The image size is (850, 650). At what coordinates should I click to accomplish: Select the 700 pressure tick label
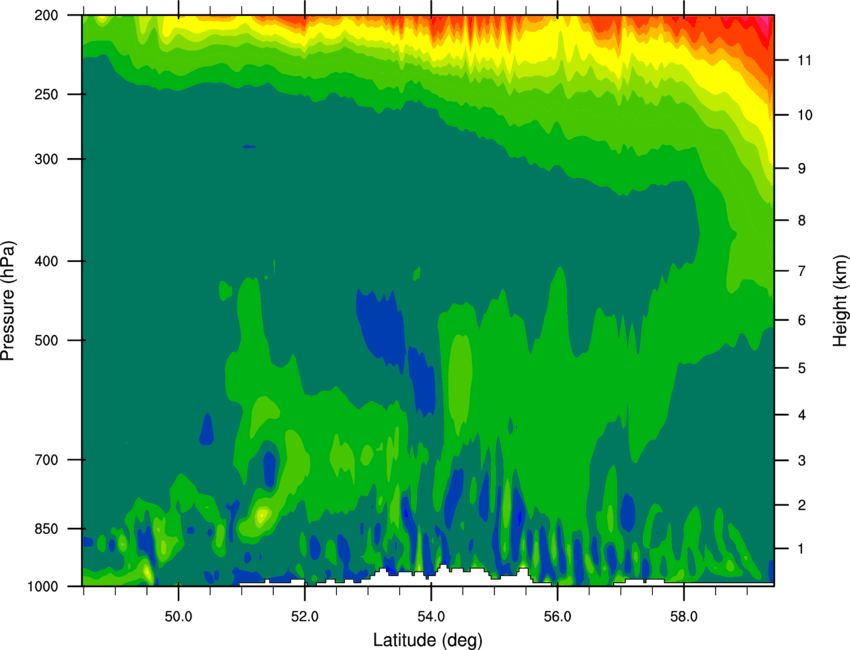[x=46, y=460]
